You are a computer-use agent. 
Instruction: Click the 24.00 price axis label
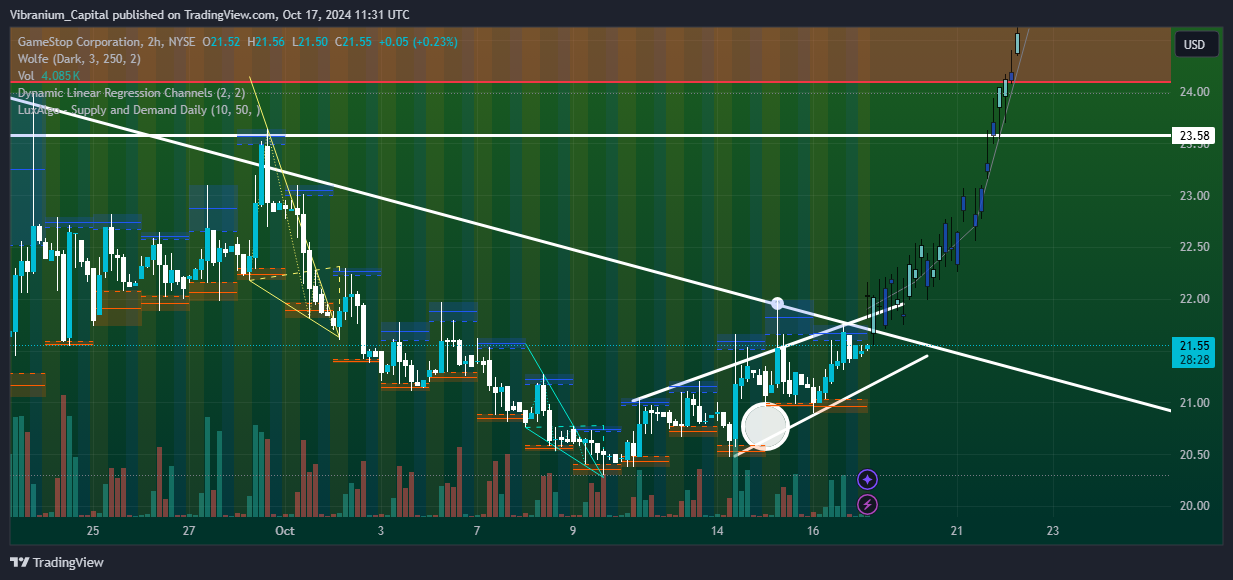(x=1195, y=92)
